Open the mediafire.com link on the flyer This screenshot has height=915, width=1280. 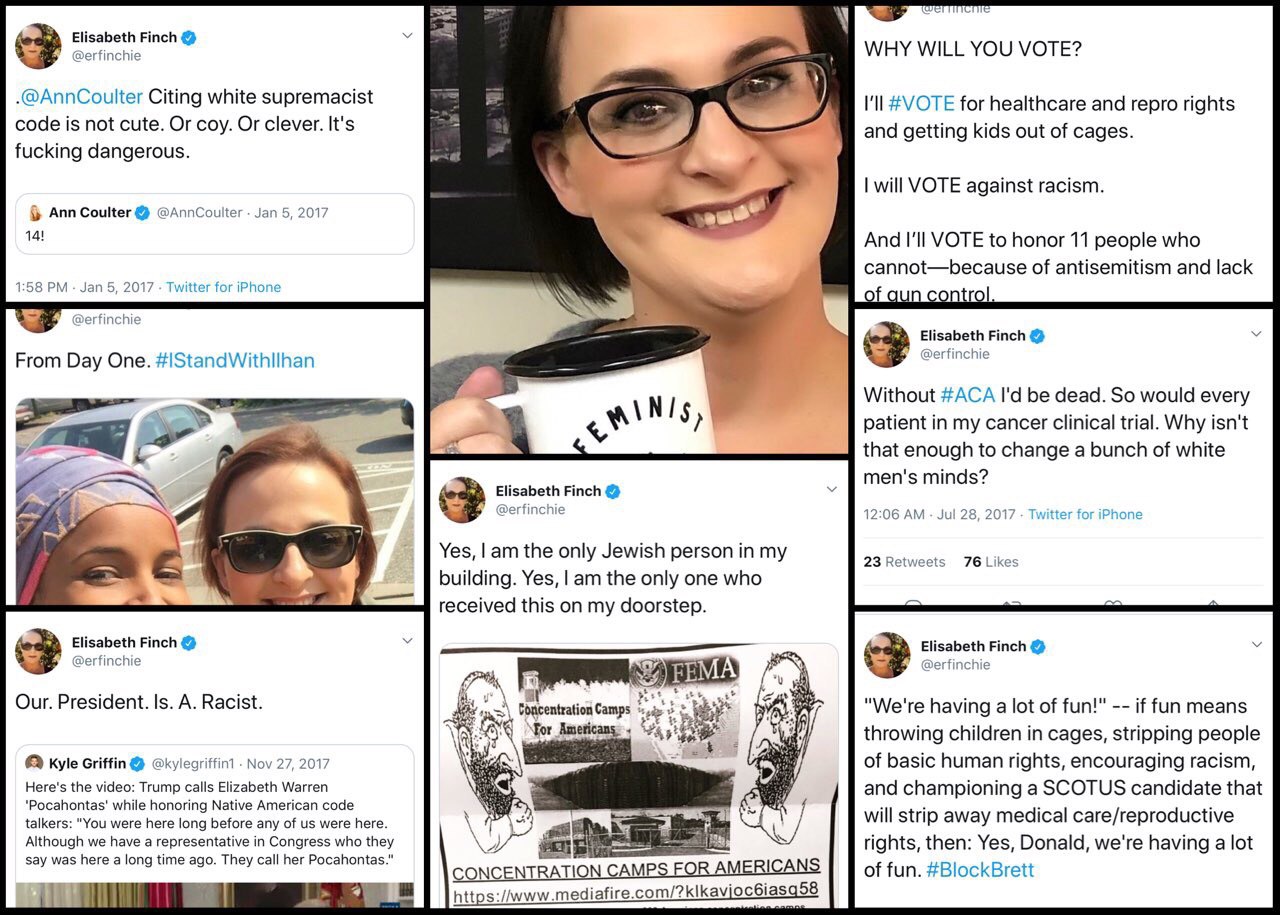pos(635,889)
